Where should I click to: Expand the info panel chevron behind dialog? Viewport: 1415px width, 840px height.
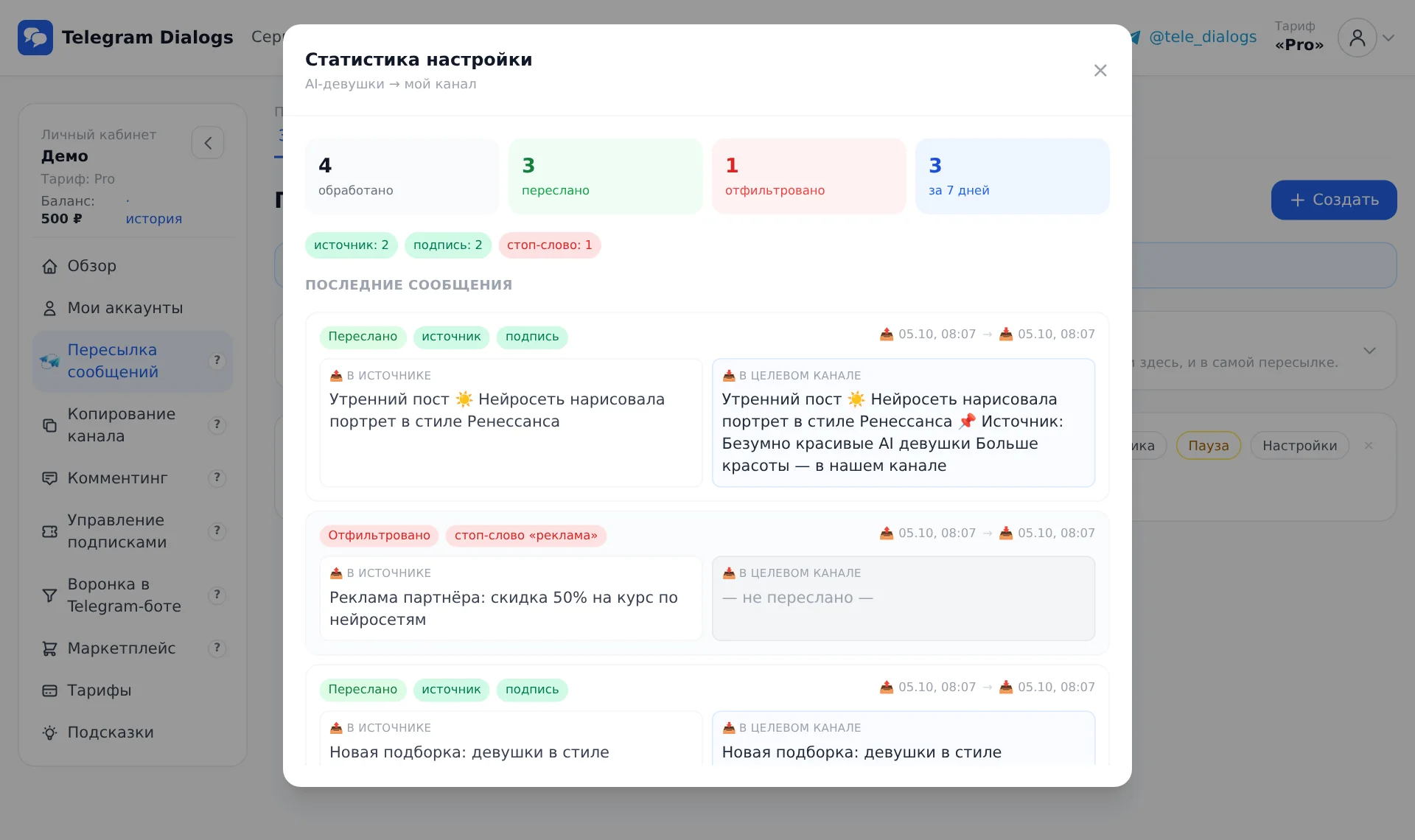pyautogui.click(x=1369, y=351)
